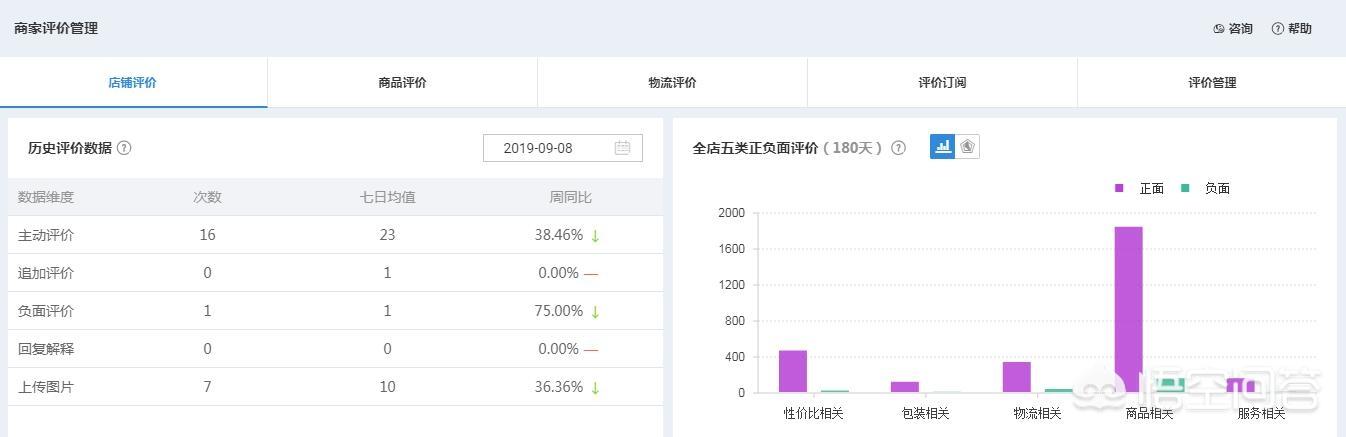The width and height of the screenshot is (1346, 437).
Task: Toggle the 正面 purple legend swatch
Action: point(1120,188)
